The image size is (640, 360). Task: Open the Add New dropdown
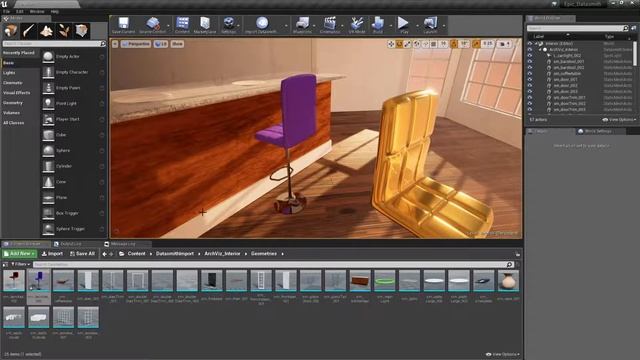pos(20,254)
